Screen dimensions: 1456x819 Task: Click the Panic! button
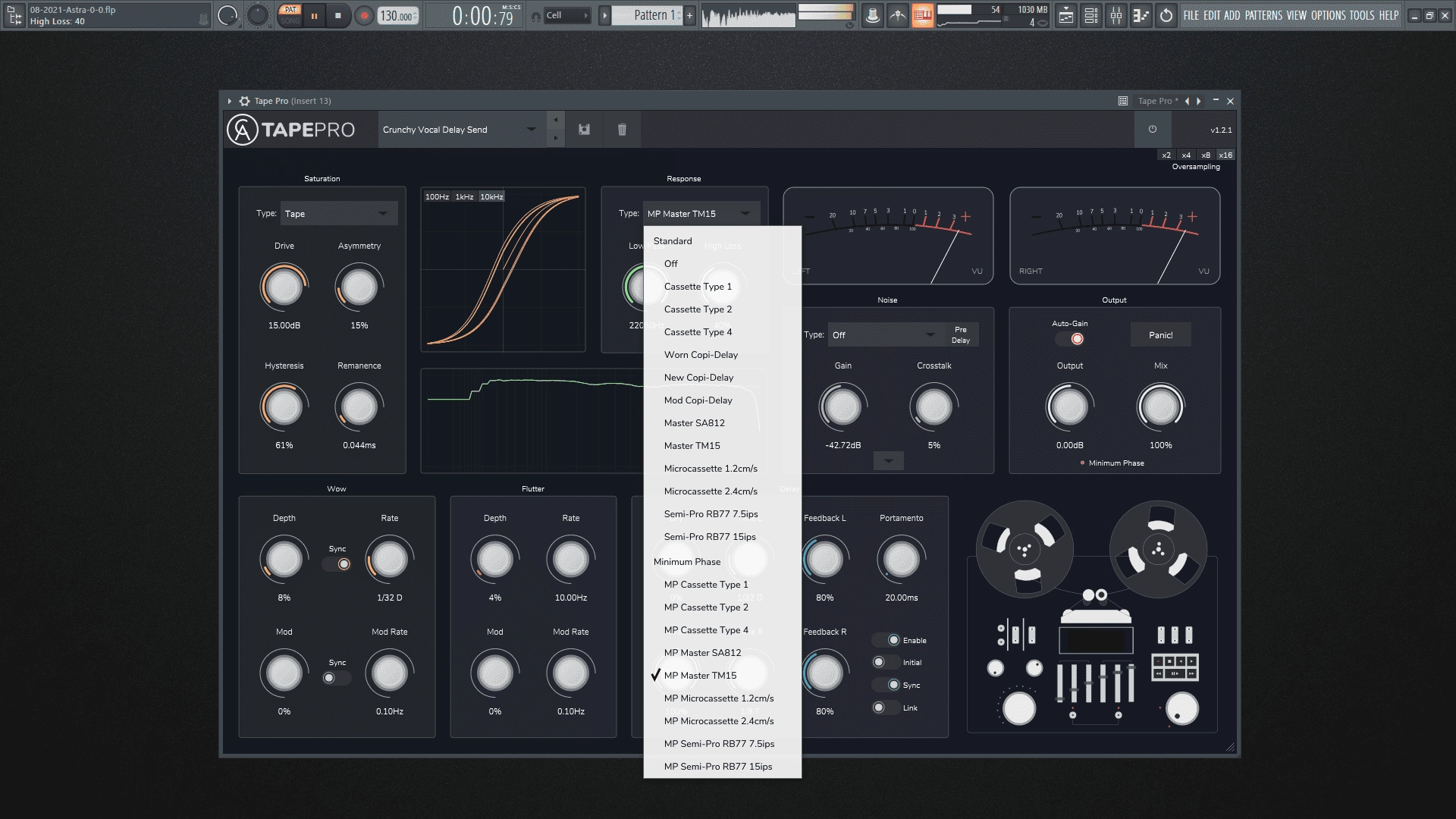click(1160, 335)
